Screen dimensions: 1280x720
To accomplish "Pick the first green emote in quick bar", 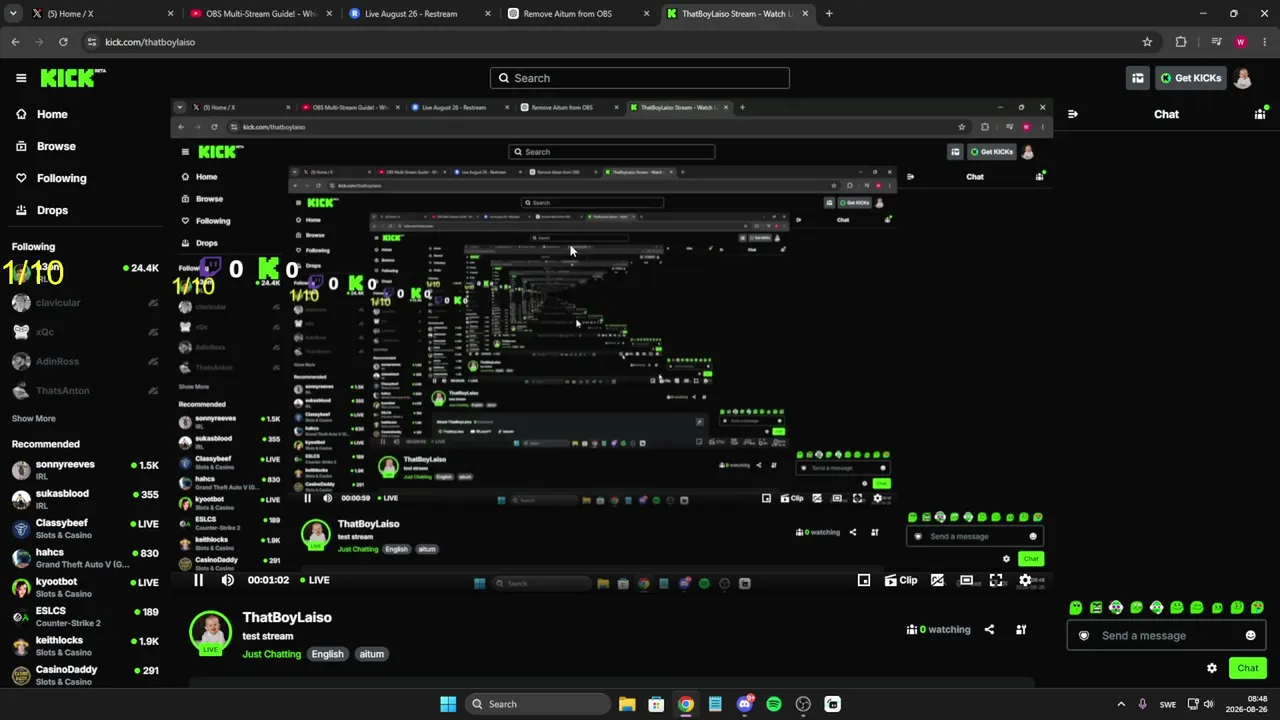I will [1076, 607].
